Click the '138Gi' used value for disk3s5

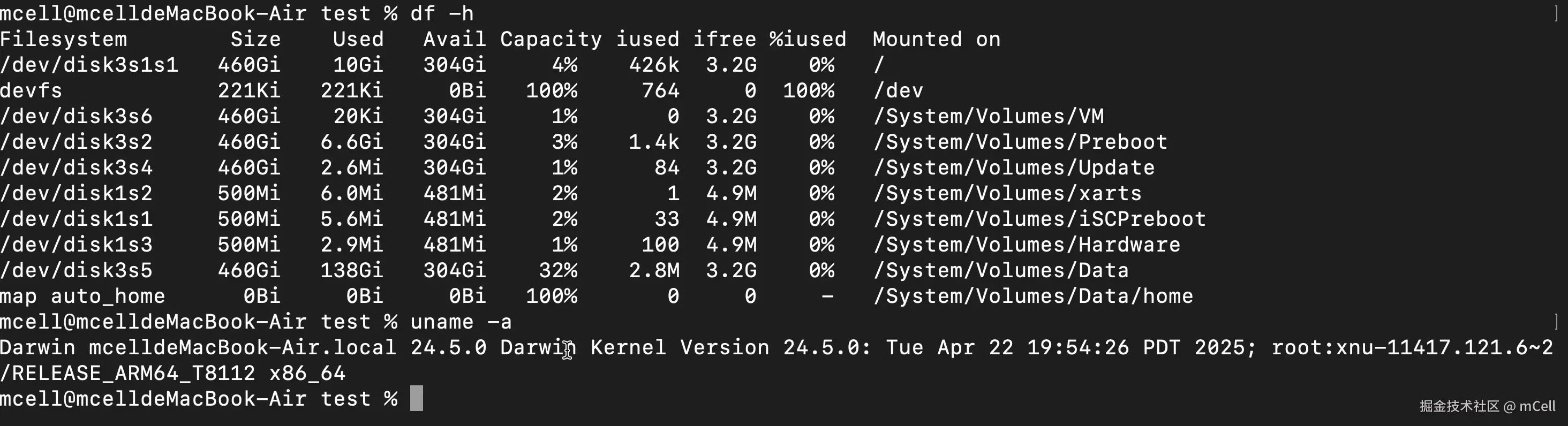(x=352, y=270)
